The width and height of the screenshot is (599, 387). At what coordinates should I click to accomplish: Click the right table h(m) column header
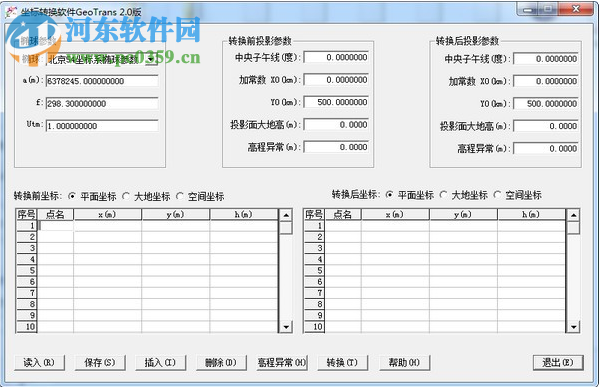coord(531,215)
